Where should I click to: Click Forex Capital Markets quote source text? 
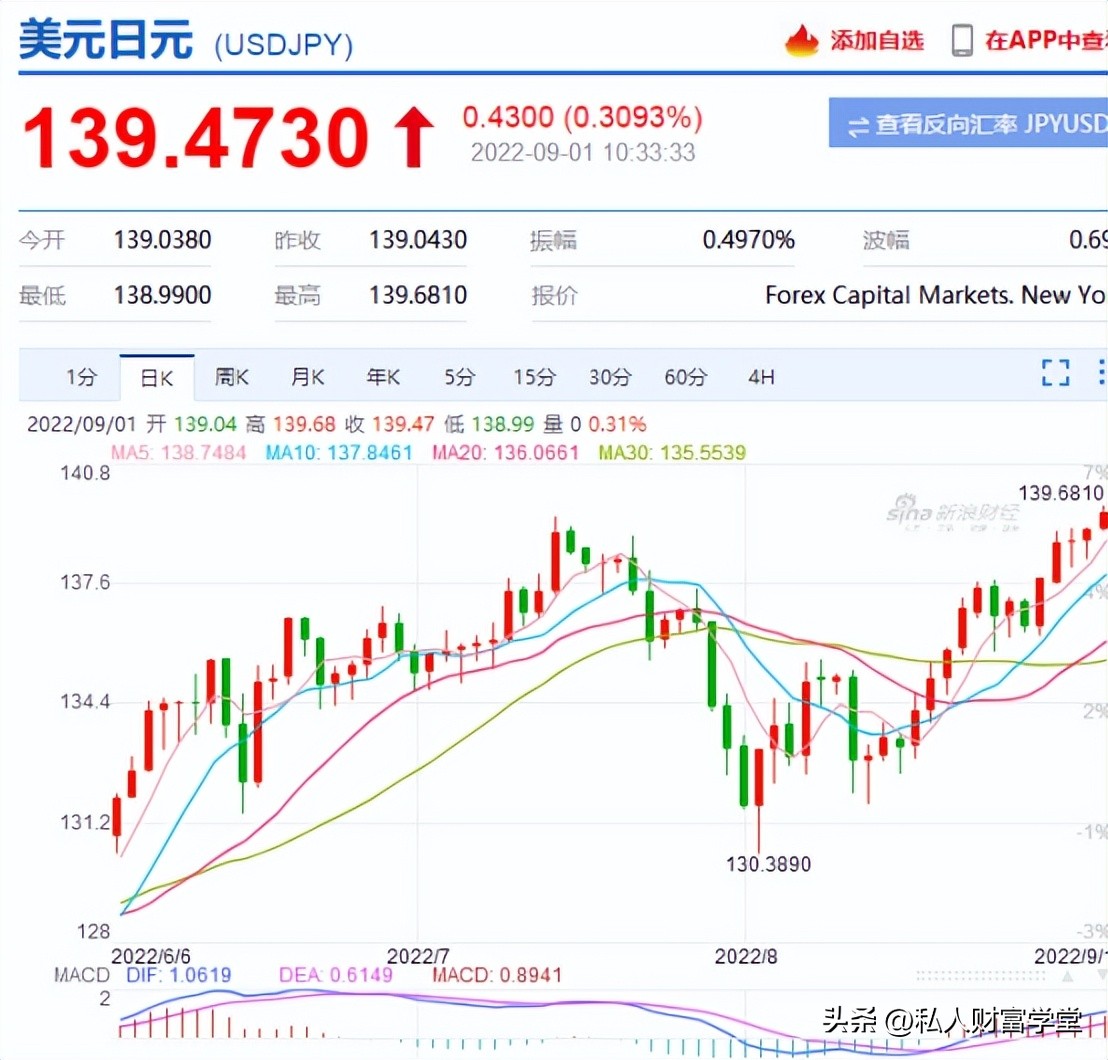pyautogui.click(x=936, y=295)
